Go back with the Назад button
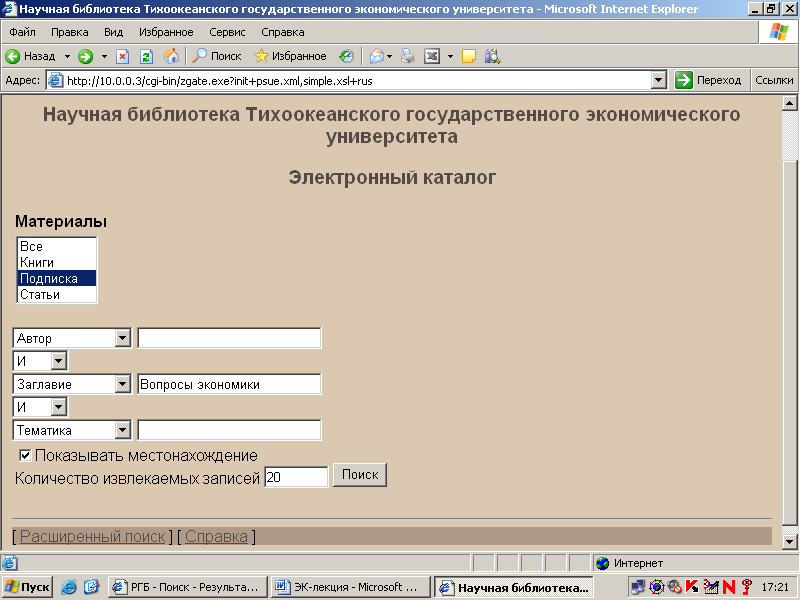The height and width of the screenshot is (600, 800). (30, 56)
